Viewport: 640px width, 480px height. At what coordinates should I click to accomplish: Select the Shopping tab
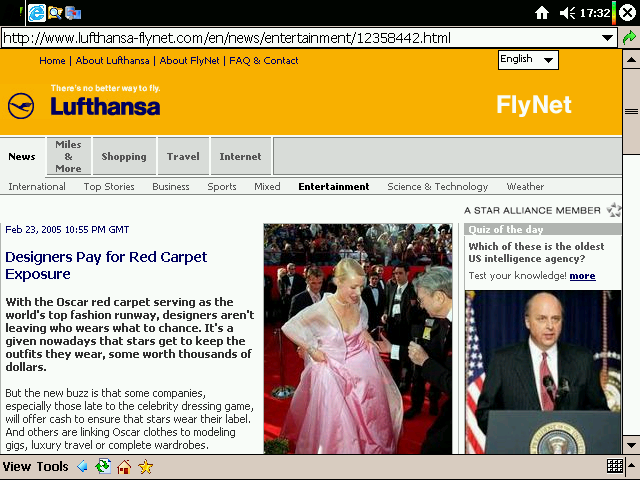click(124, 156)
